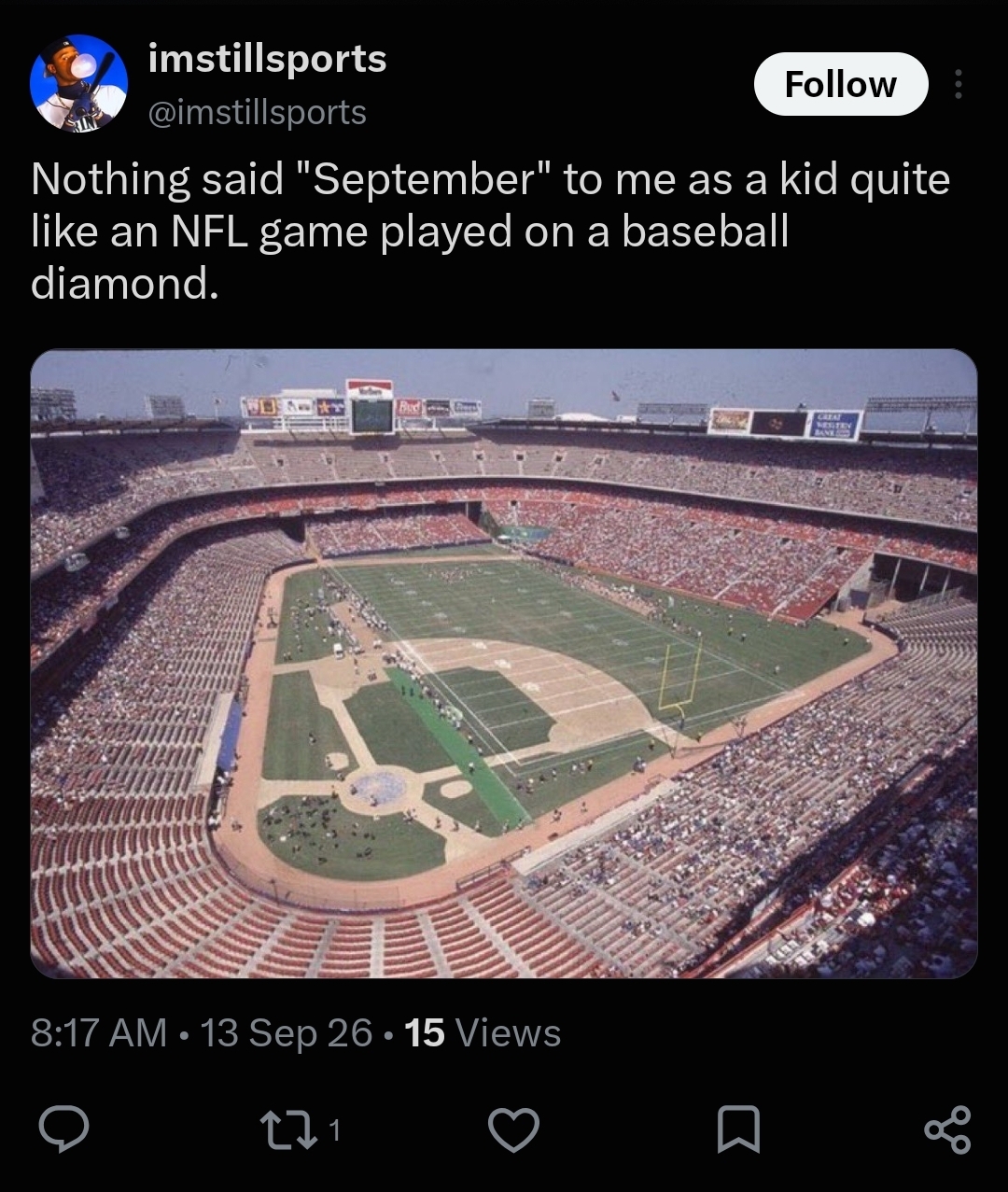Select the tweet text about September

point(490,231)
